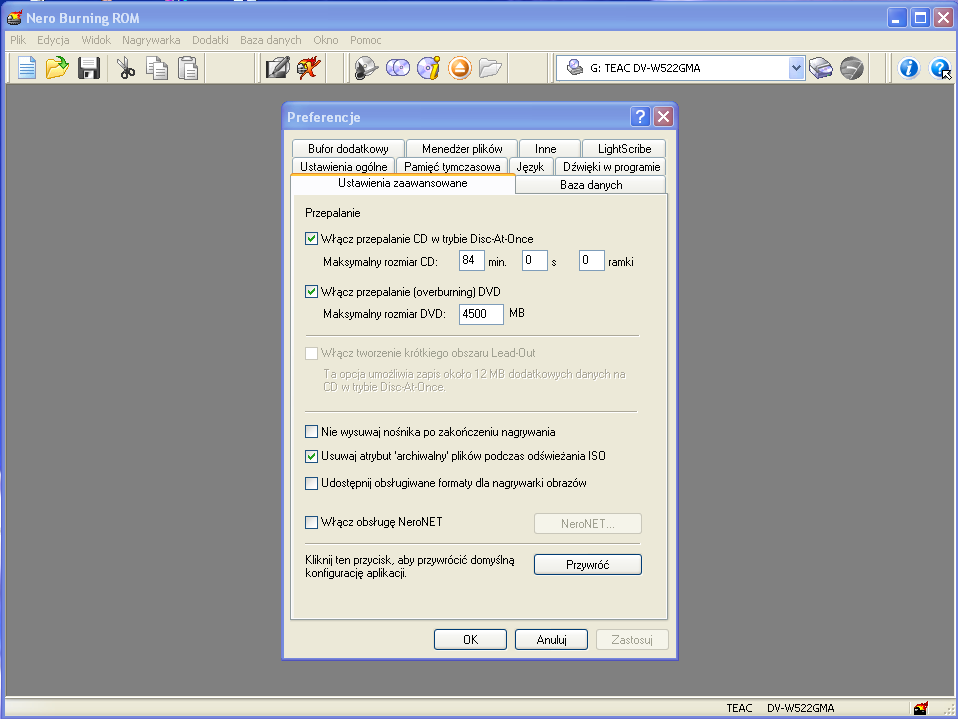Close the Preferencje dialog
958x719 pixels.
[663, 117]
